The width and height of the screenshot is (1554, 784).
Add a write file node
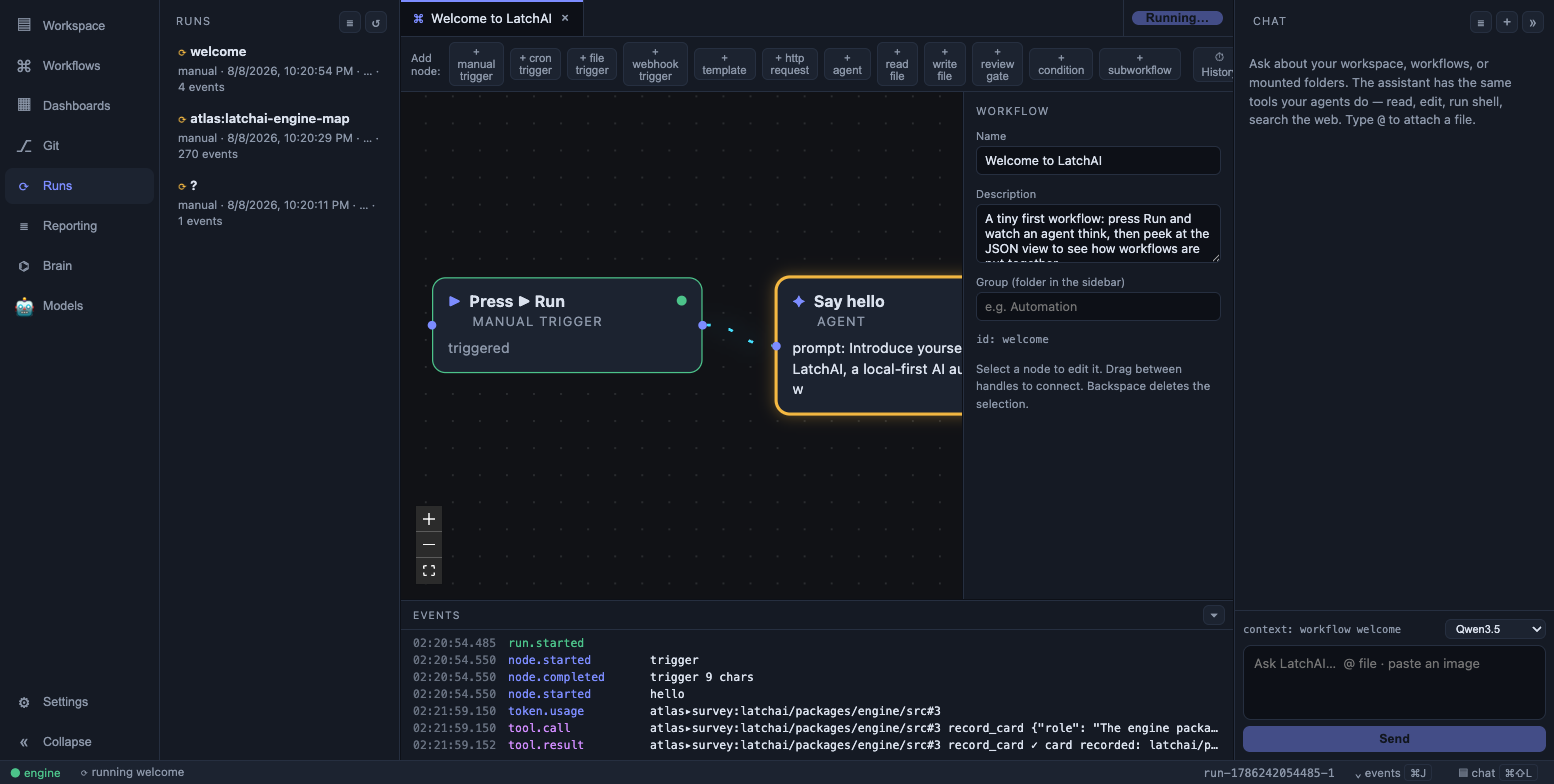945,64
